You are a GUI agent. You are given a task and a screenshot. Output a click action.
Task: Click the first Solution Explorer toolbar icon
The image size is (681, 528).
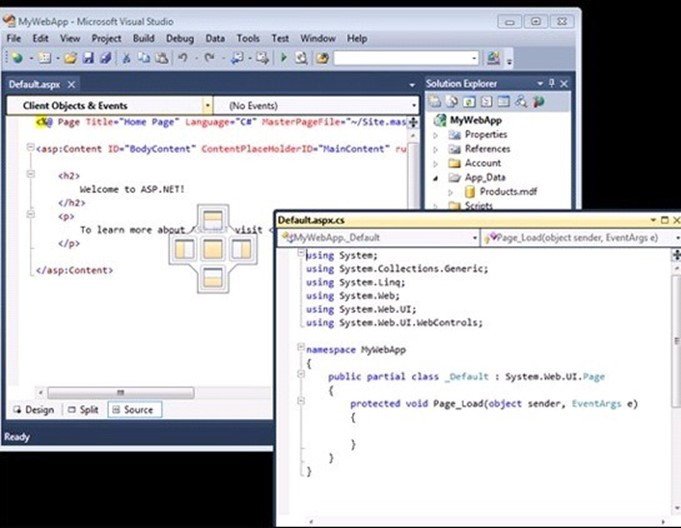pyautogui.click(x=435, y=102)
